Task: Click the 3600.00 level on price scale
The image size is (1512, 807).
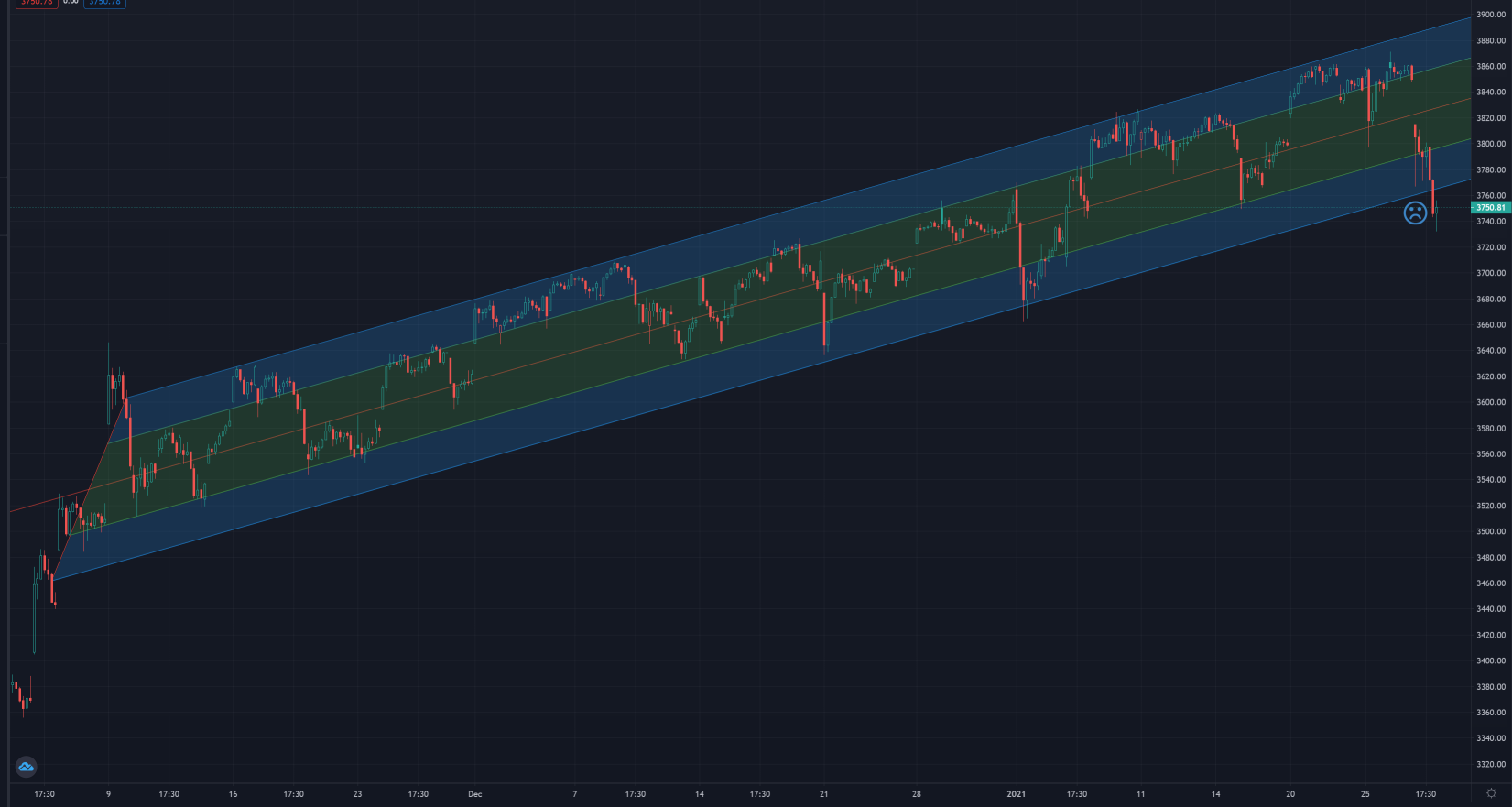Action: (x=1490, y=402)
